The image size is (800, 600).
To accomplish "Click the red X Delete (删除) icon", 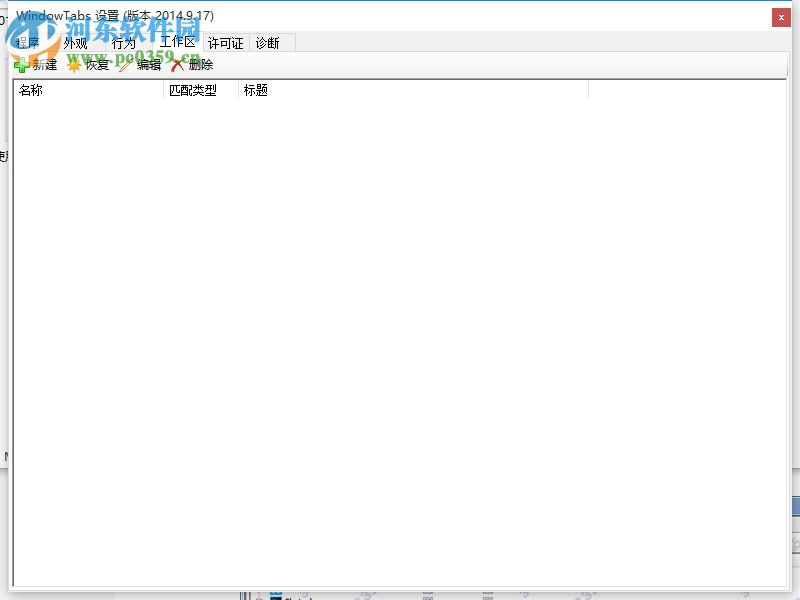I will [x=178, y=64].
